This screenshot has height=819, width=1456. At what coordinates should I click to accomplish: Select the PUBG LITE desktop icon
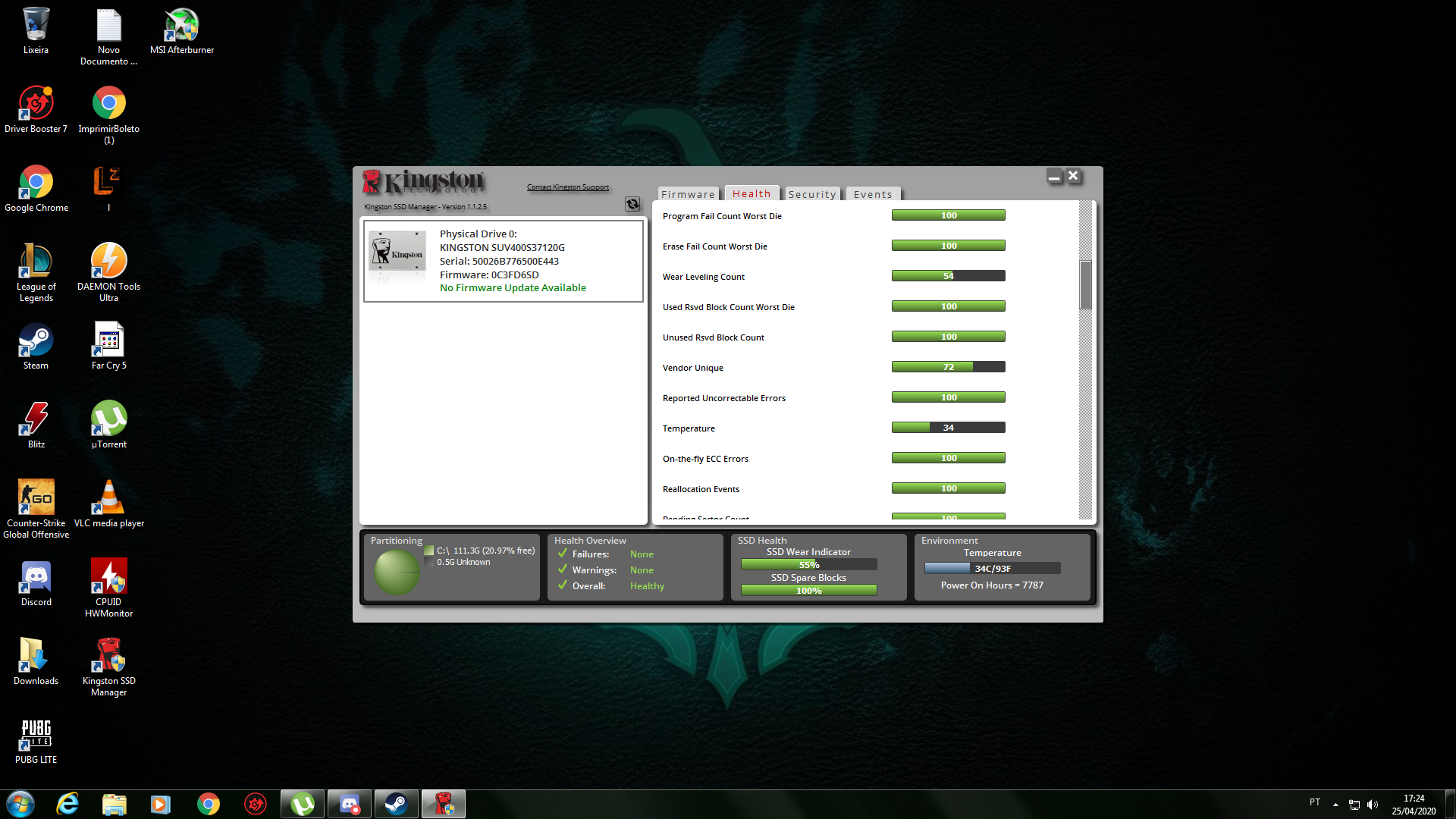coord(36,741)
